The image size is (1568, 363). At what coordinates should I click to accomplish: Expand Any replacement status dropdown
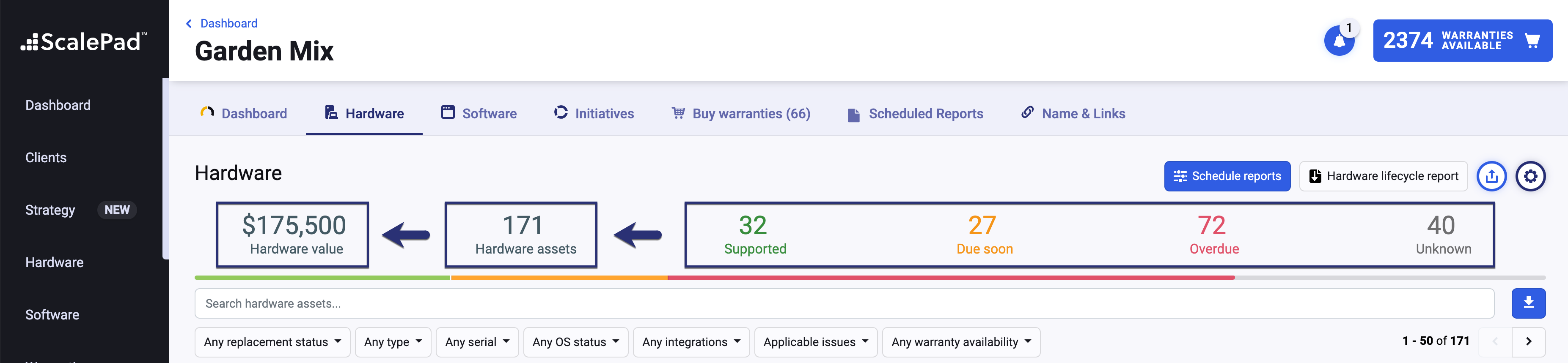coord(273,342)
